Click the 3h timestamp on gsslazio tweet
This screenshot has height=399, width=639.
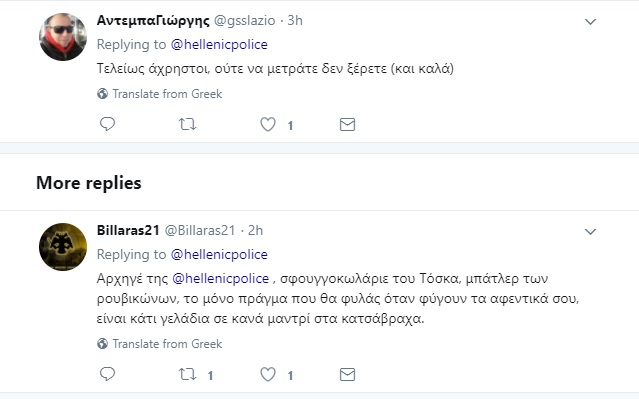[295, 20]
